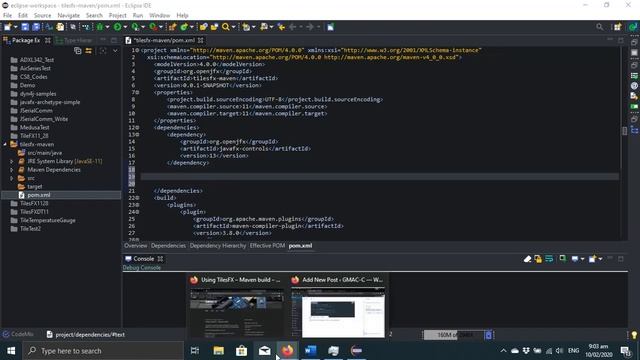Click the Save All toolbar icon
Image resolution: width=640 pixels, height=360 pixels.
click(36, 27)
